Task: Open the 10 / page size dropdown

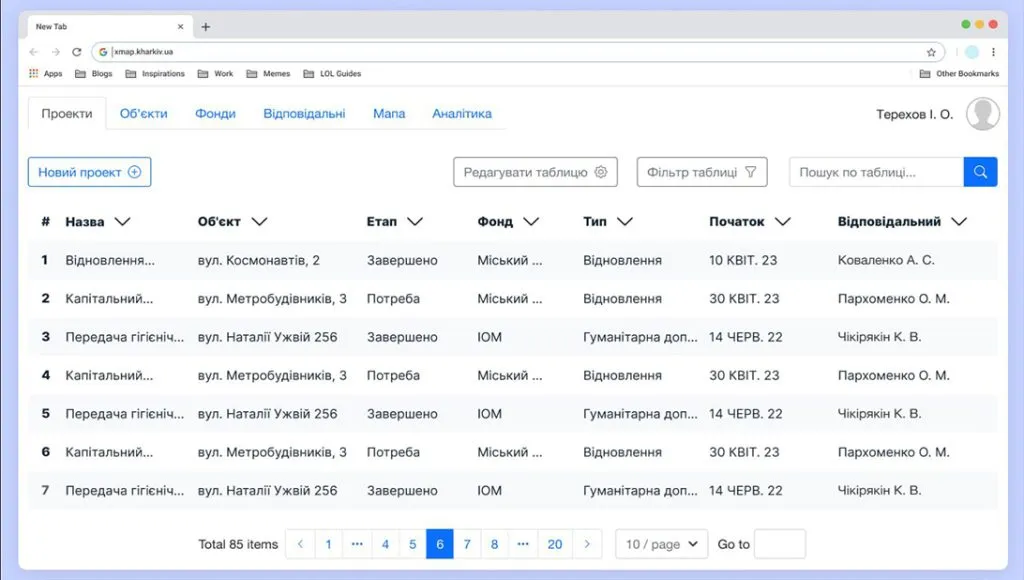Action: pyautogui.click(x=661, y=544)
